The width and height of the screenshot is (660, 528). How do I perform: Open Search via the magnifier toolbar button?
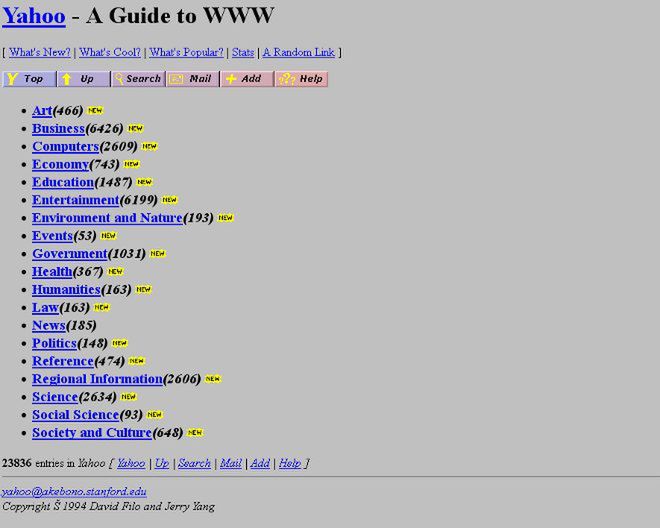click(x=138, y=79)
